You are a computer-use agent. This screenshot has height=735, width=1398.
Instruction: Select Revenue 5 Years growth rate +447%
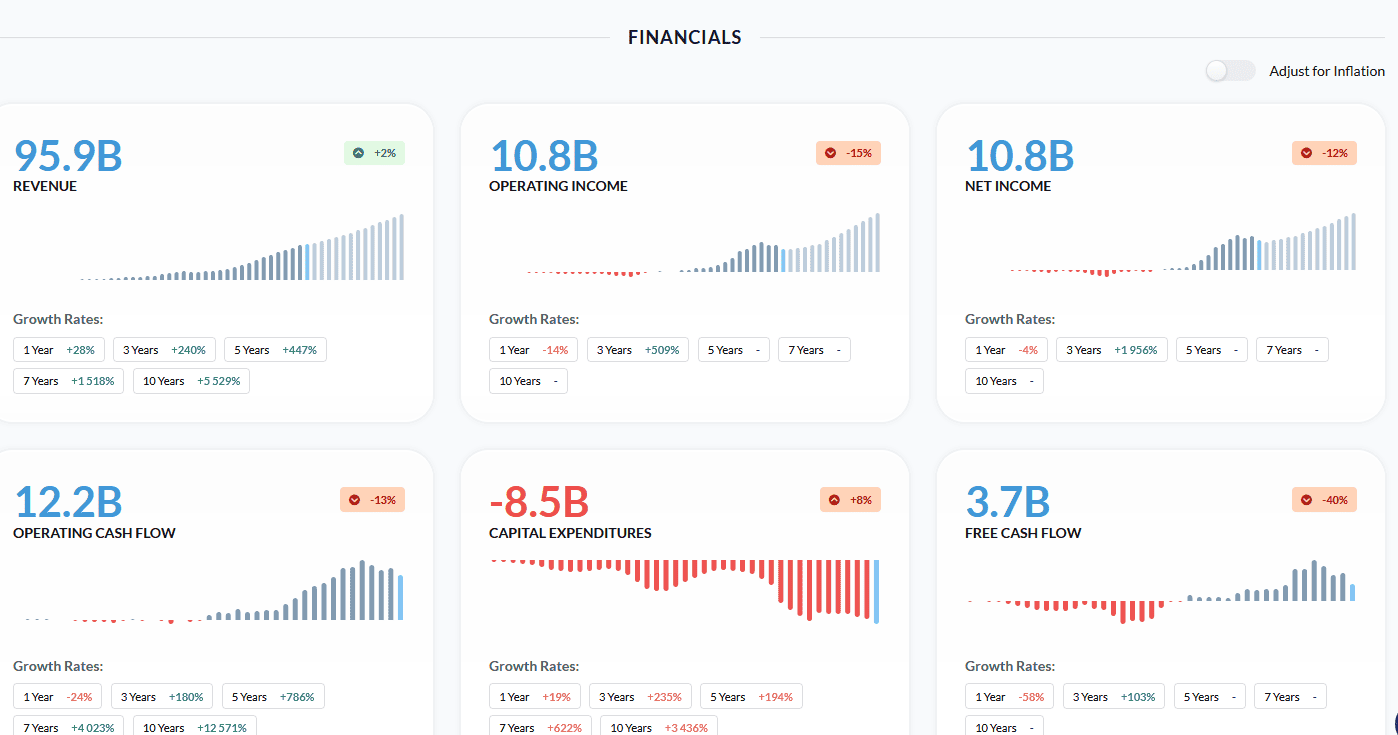tap(276, 350)
